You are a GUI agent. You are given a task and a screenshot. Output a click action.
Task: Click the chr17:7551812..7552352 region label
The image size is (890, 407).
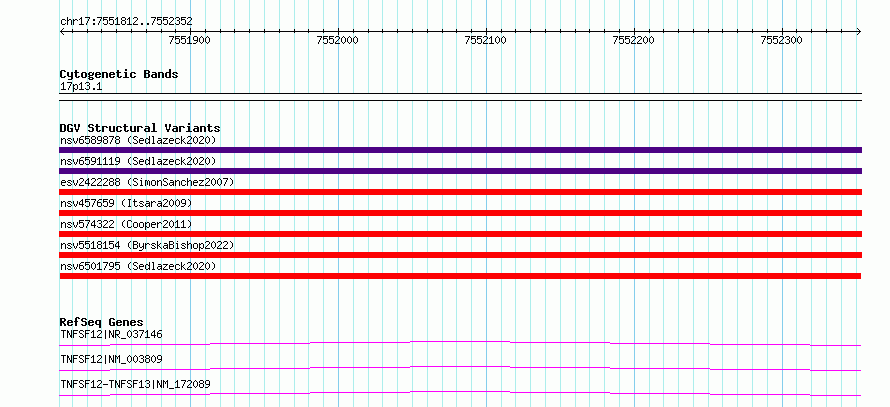point(126,22)
